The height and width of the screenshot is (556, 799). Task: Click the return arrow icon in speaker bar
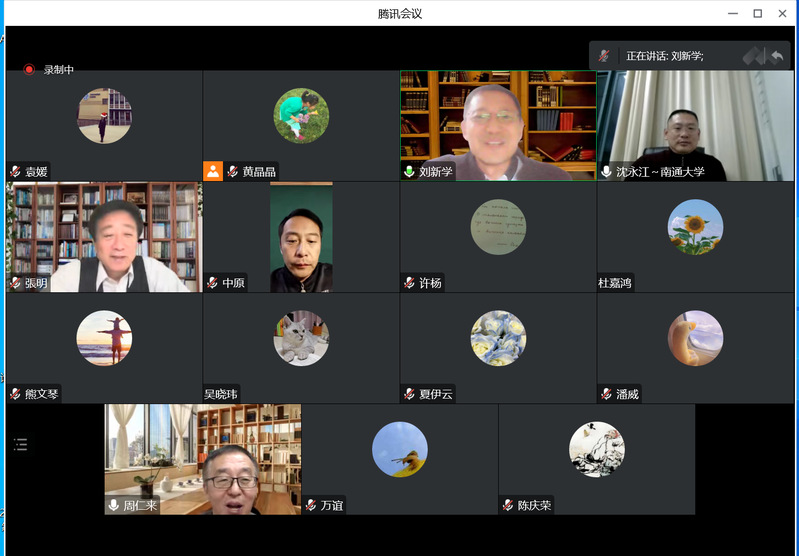click(777, 56)
